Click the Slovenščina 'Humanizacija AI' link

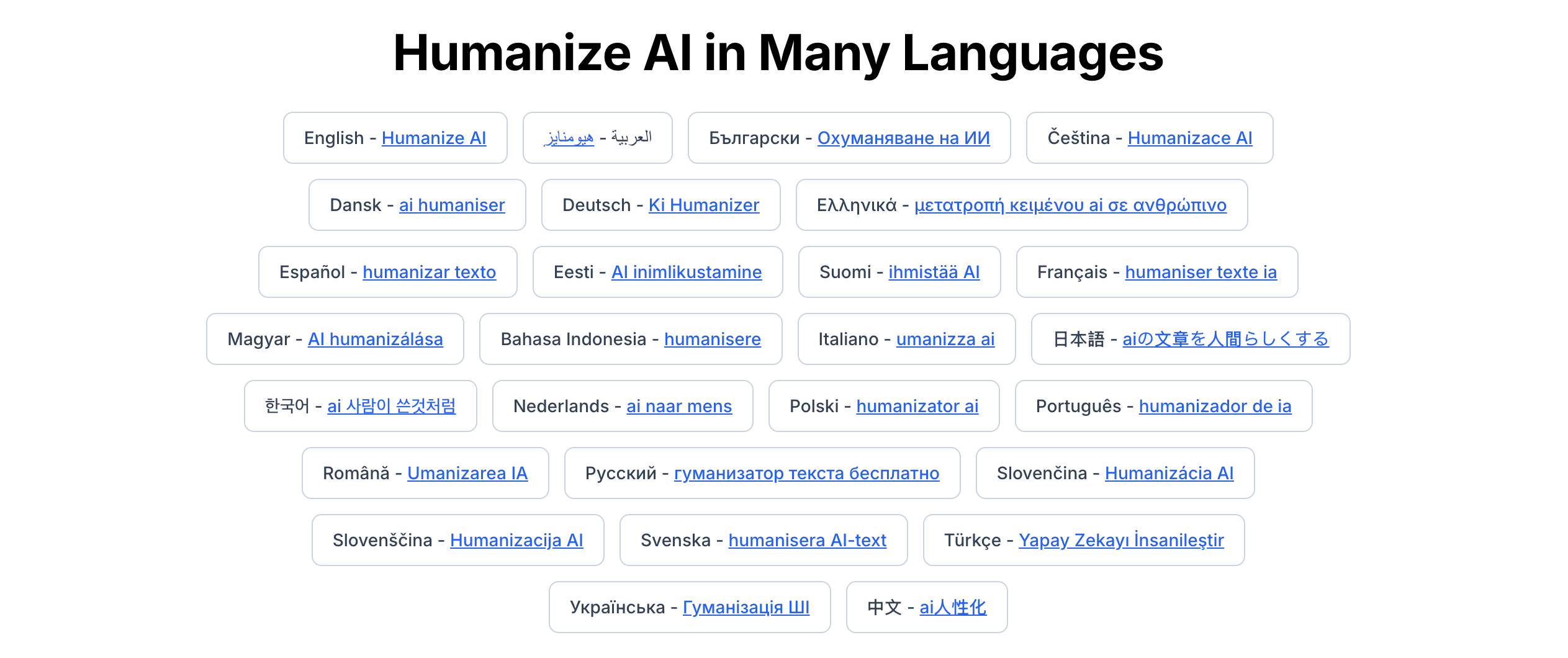[x=516, y=540]
